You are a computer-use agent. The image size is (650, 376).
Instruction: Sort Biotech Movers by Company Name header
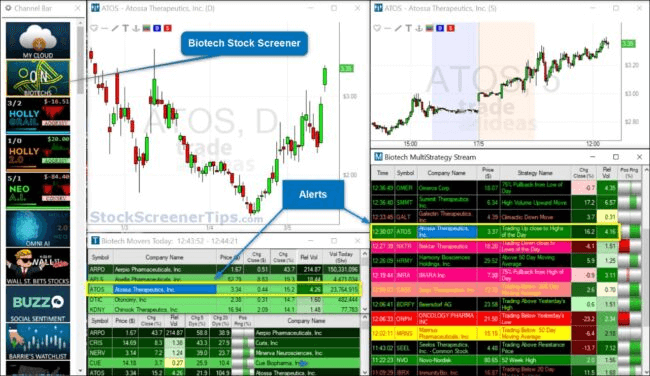[x=164, y=257]
